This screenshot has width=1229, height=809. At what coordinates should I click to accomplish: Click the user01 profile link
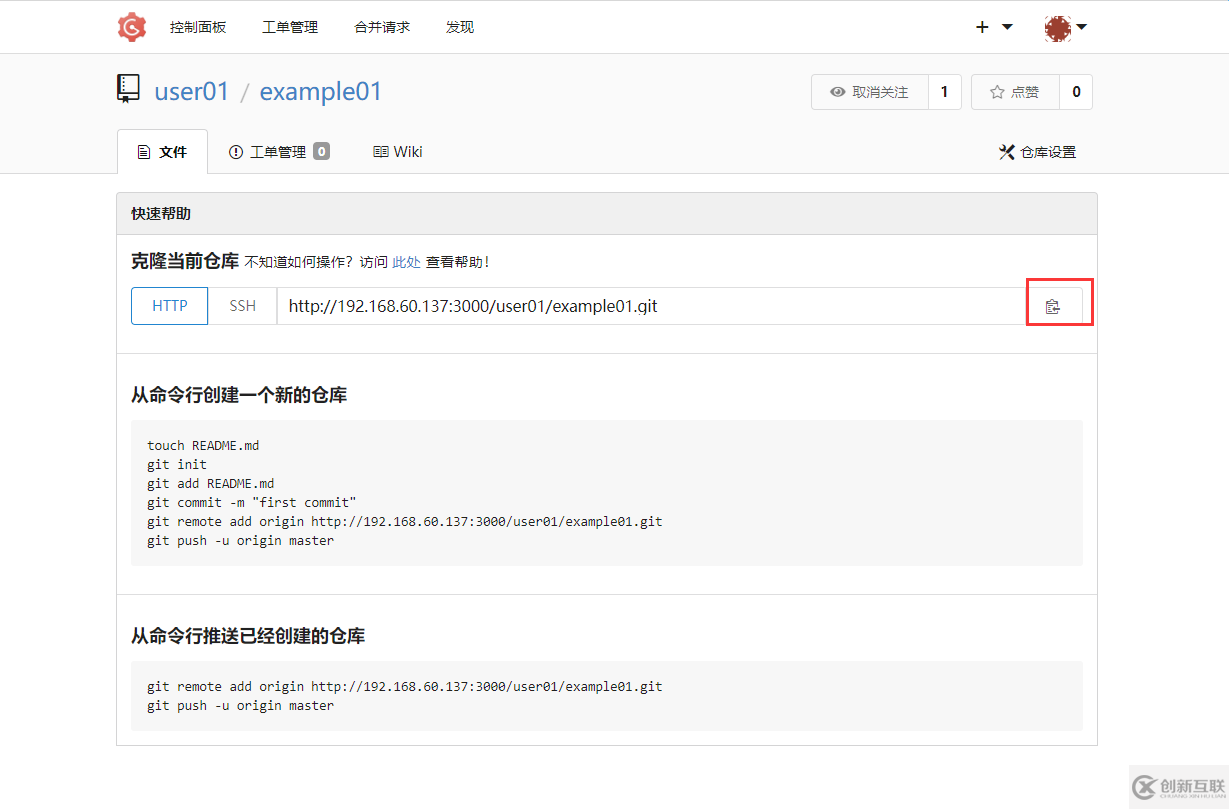tap(192, 91)
